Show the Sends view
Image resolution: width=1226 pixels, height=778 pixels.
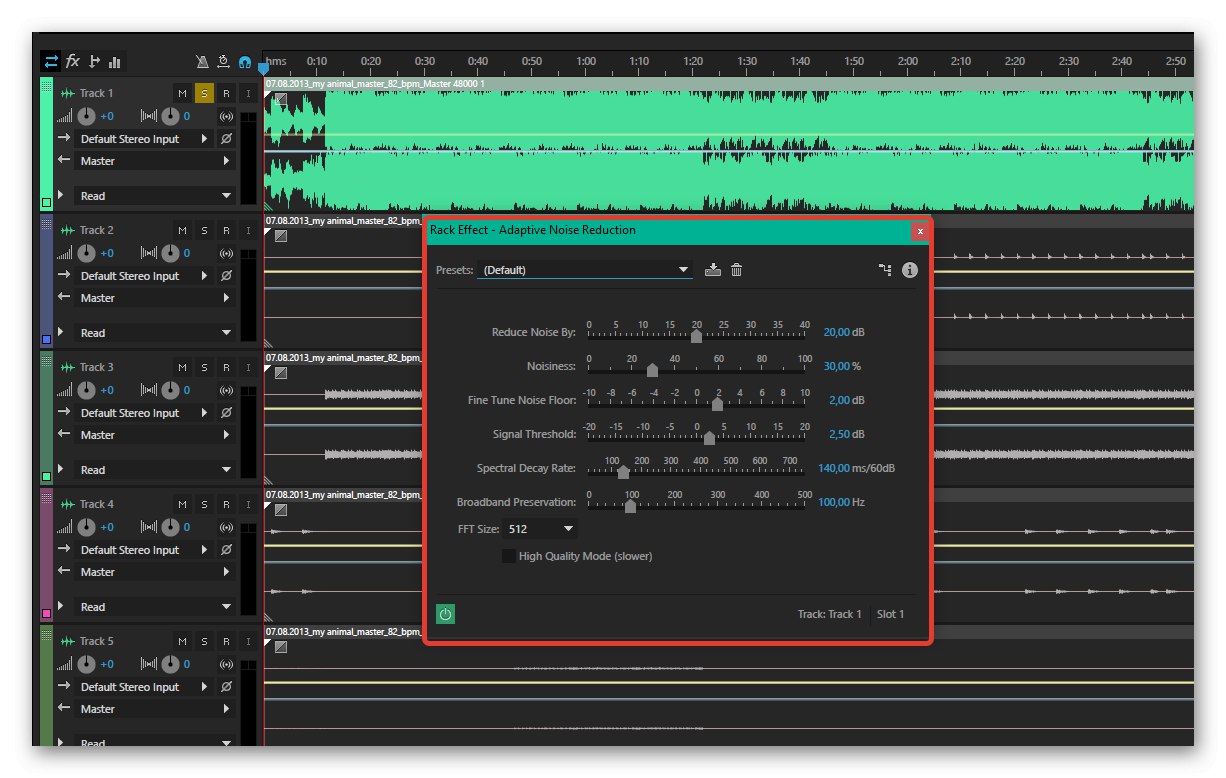tap(95, 62)
